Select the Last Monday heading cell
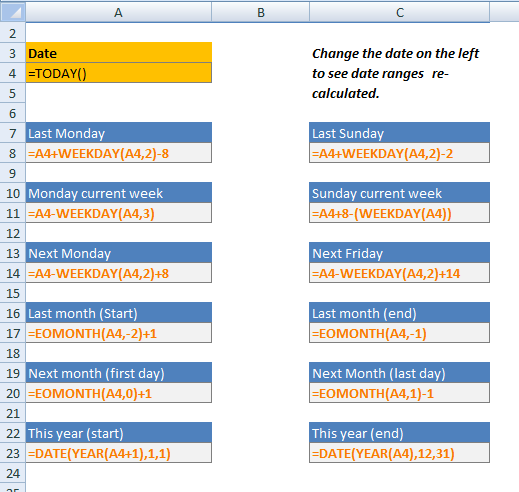 point(119,133)
